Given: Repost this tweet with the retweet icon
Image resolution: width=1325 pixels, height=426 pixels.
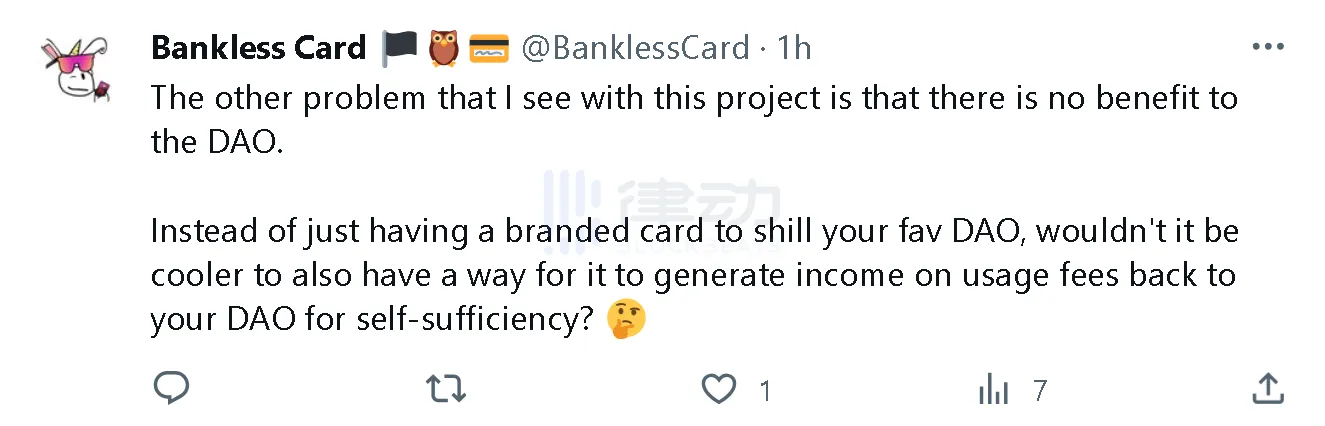Looking at the screenshot, I should [446, 388].
